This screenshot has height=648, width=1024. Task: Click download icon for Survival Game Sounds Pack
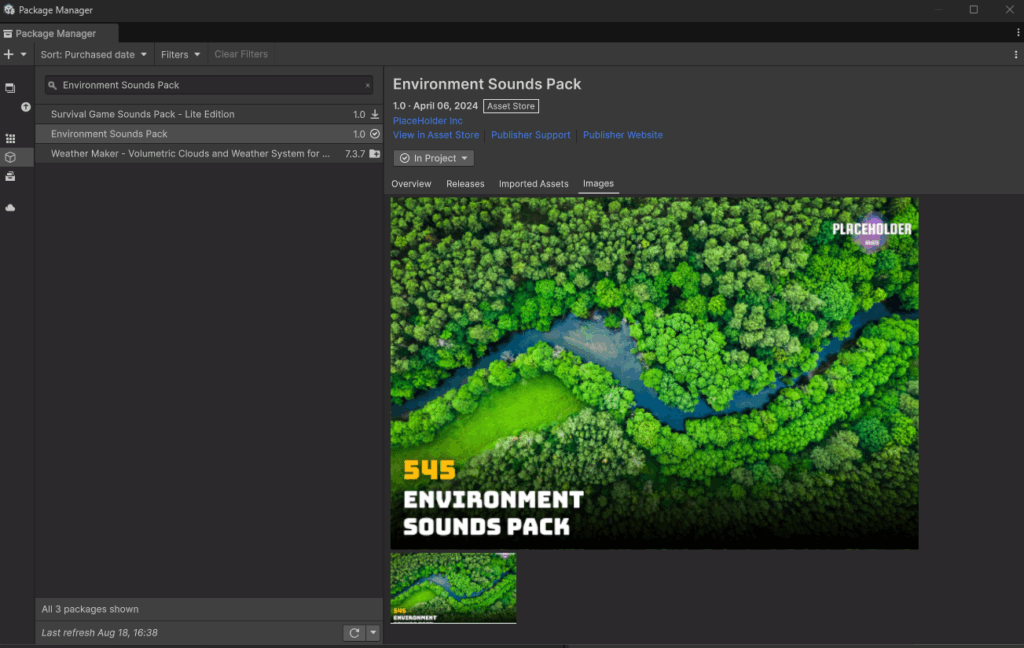(x=375, y=114)
